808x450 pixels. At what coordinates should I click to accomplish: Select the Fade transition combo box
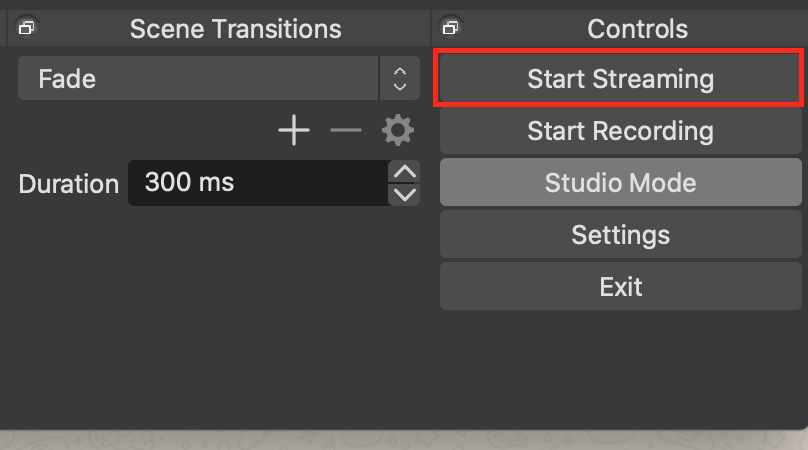(x=218, y=78)
